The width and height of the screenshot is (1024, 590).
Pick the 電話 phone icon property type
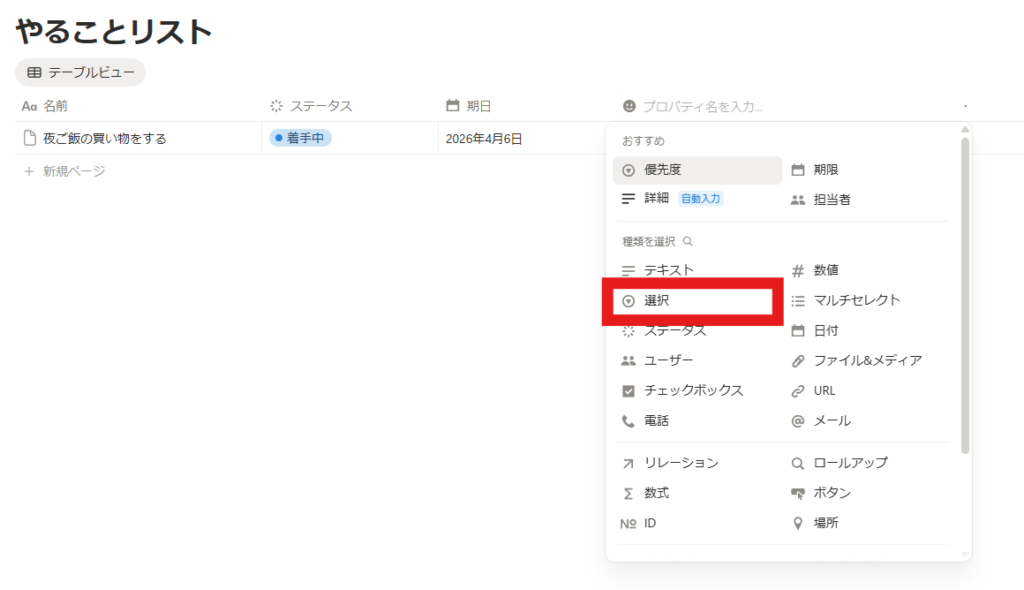[x=629, y=421]
